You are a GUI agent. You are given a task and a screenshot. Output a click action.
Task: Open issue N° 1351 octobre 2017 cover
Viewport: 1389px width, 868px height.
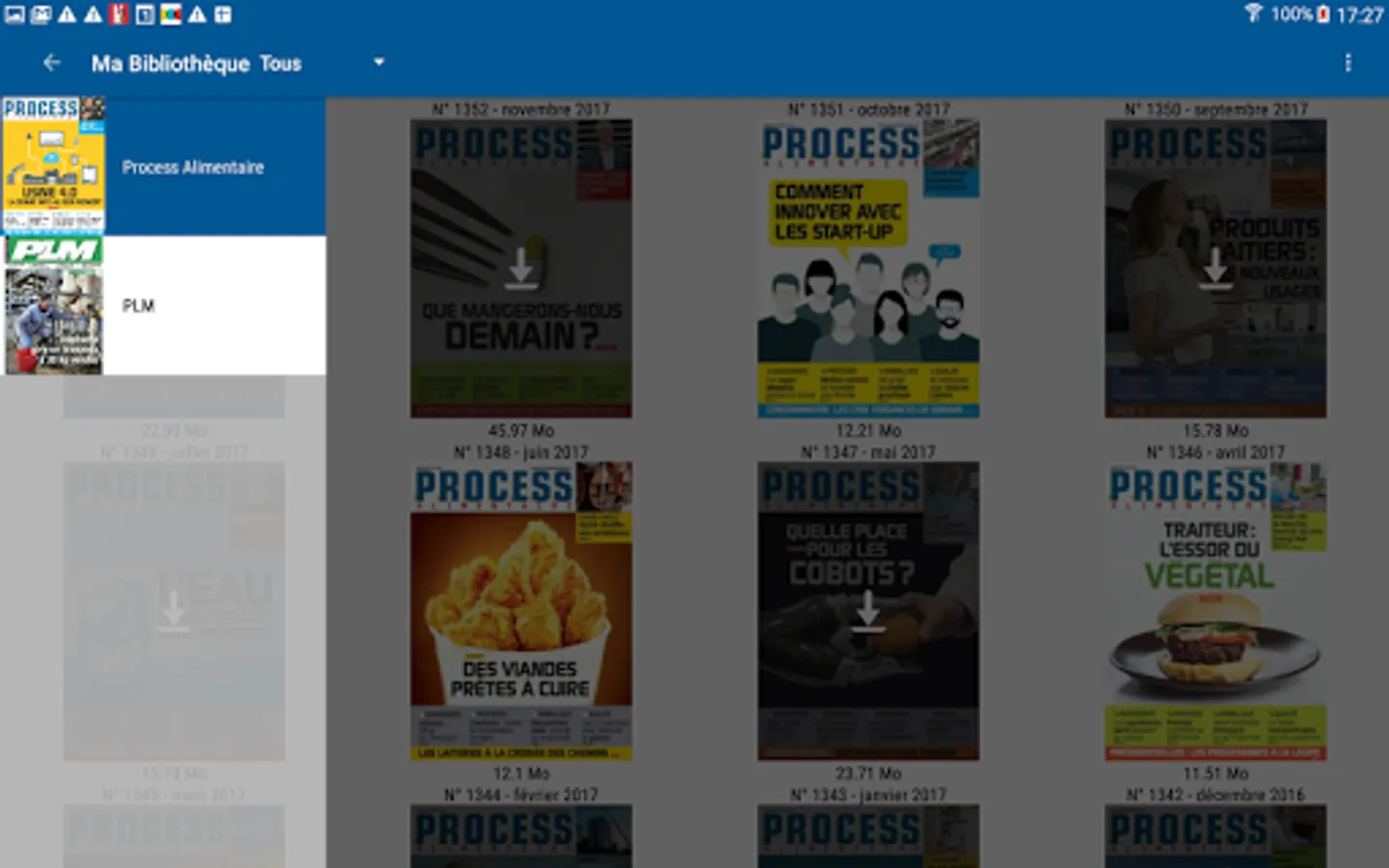pyautogui.click(x=868, y=269)
